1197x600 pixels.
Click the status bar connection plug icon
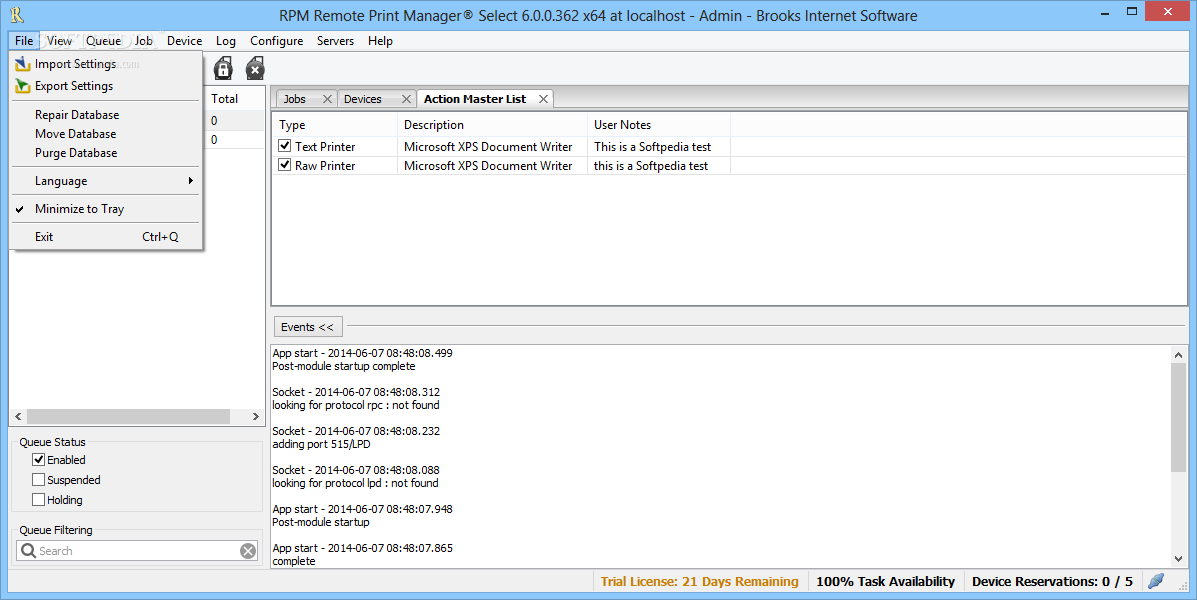1156,581
